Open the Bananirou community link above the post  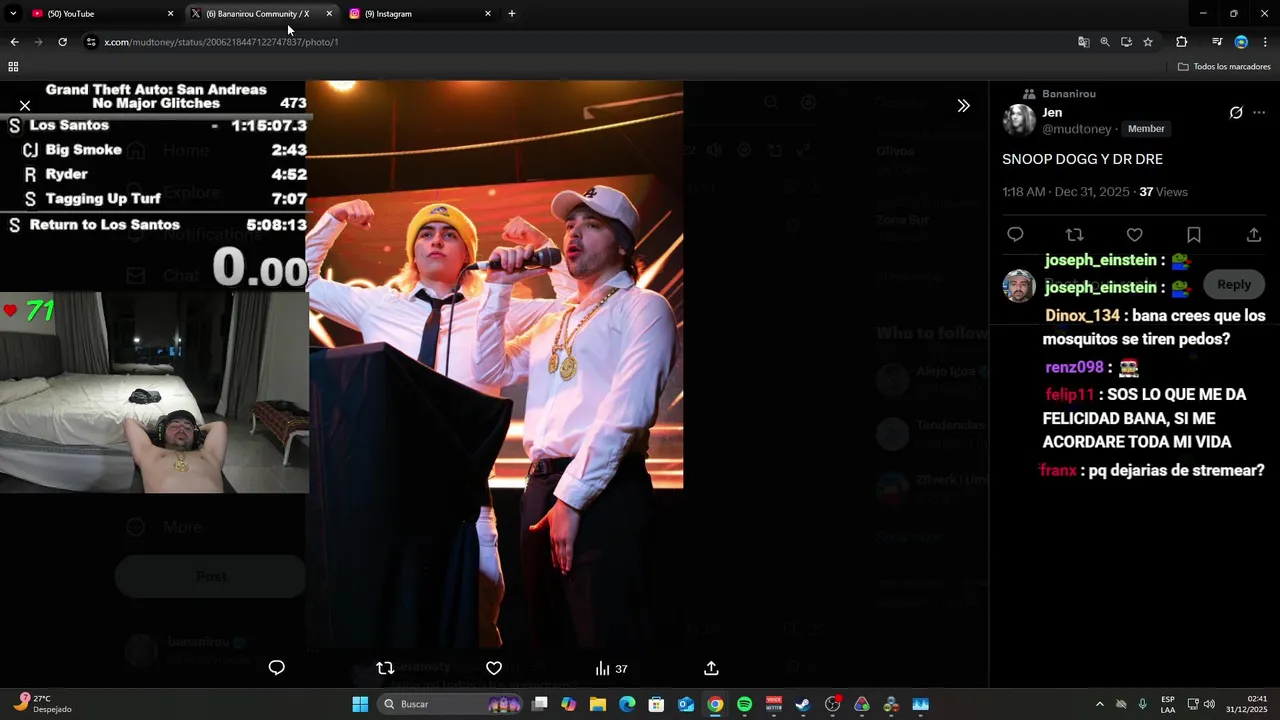pyautogui.click(x=1069, y=93)
